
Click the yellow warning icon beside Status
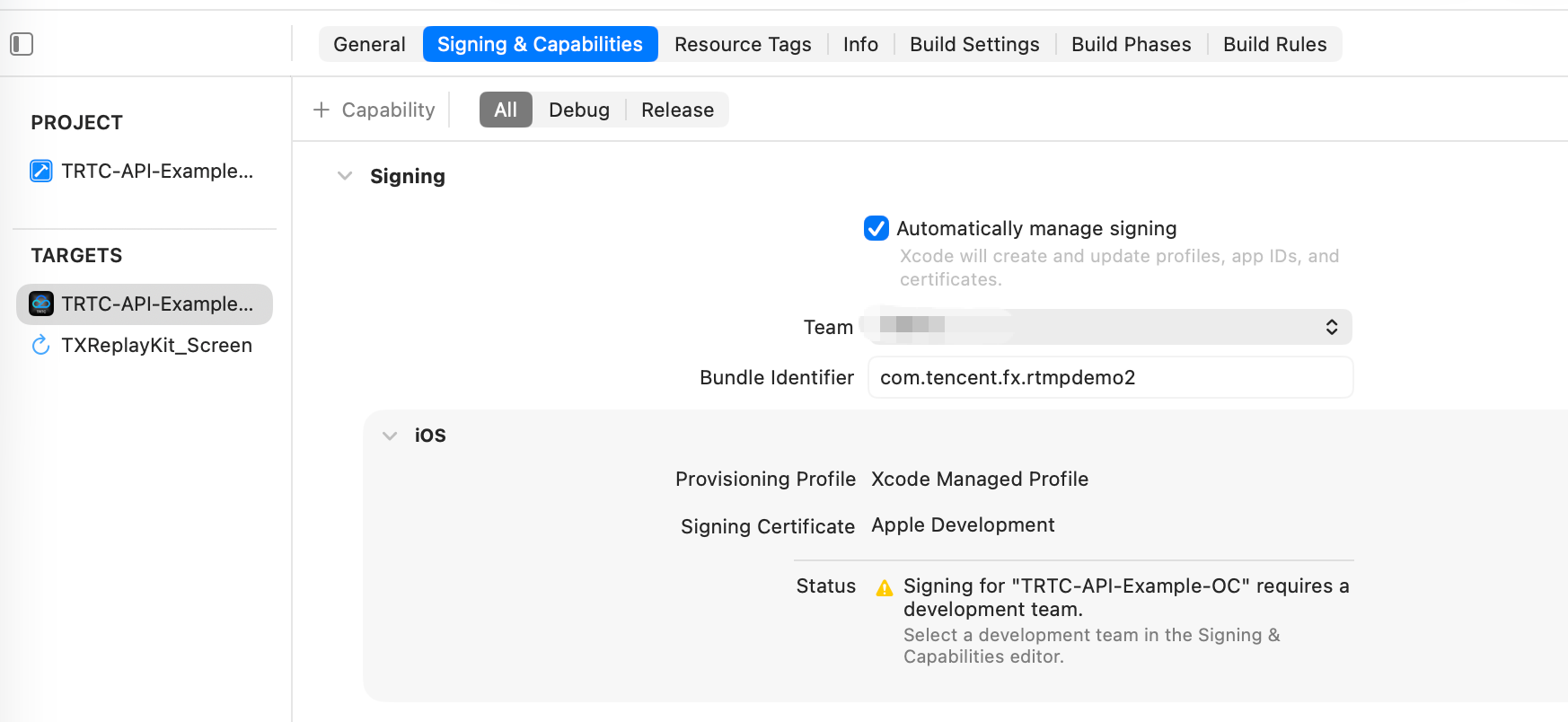coord(885,588)
